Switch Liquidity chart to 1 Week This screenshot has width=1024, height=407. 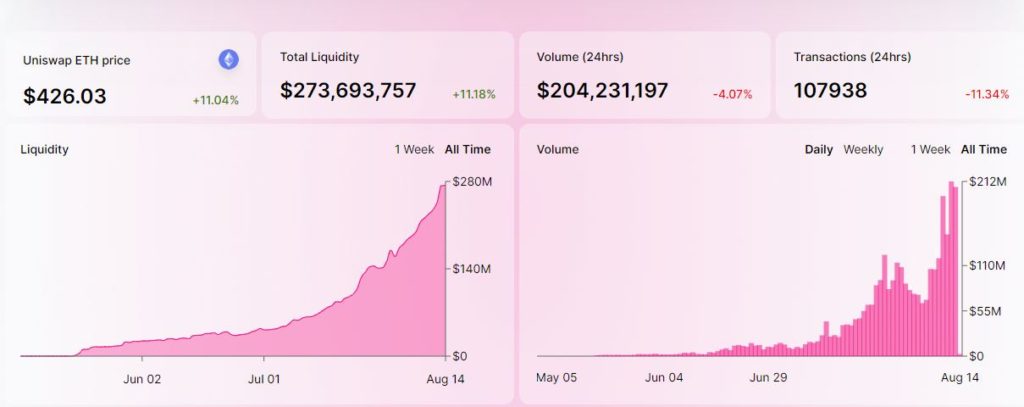[414, 149]
